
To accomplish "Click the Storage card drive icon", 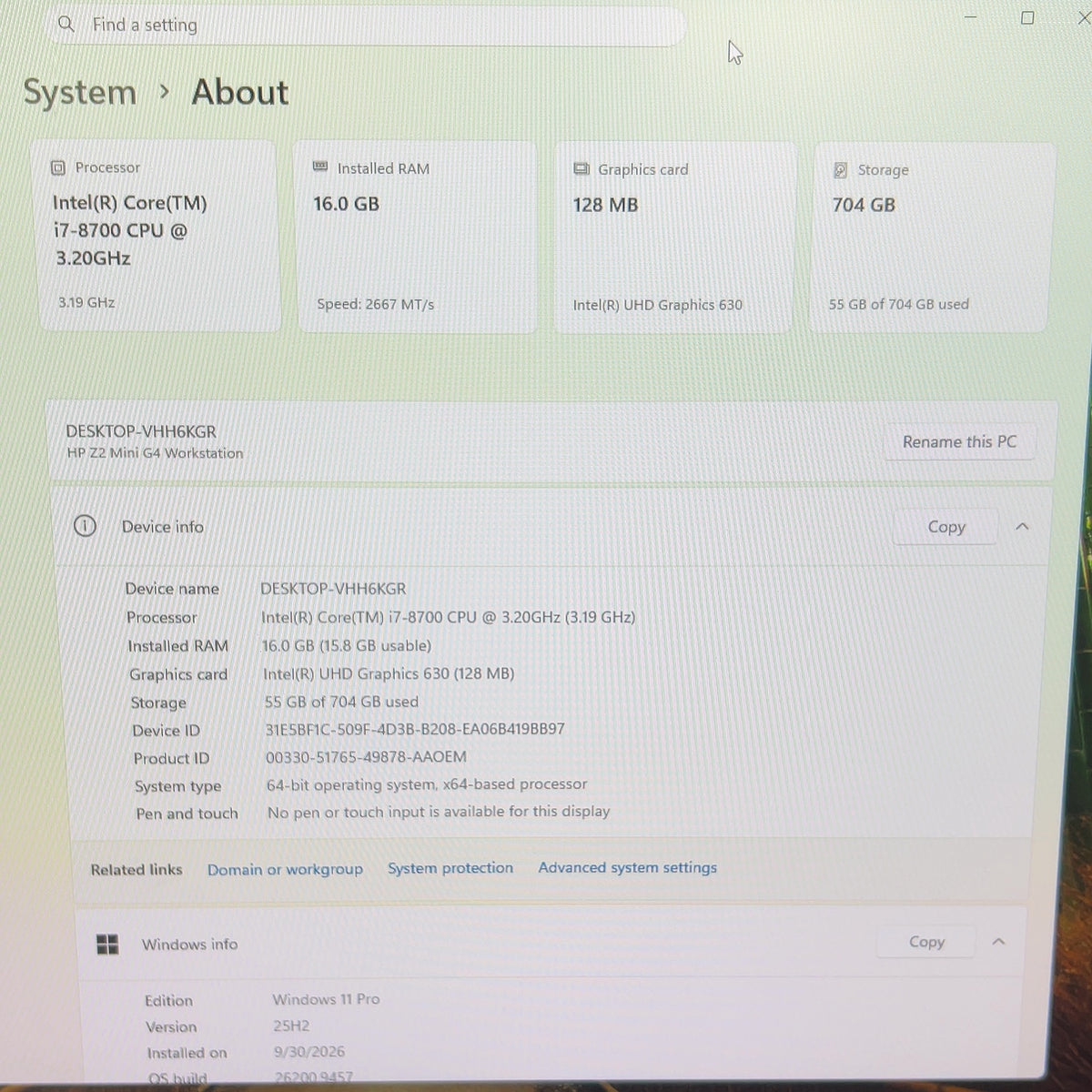I will point(841,170).
